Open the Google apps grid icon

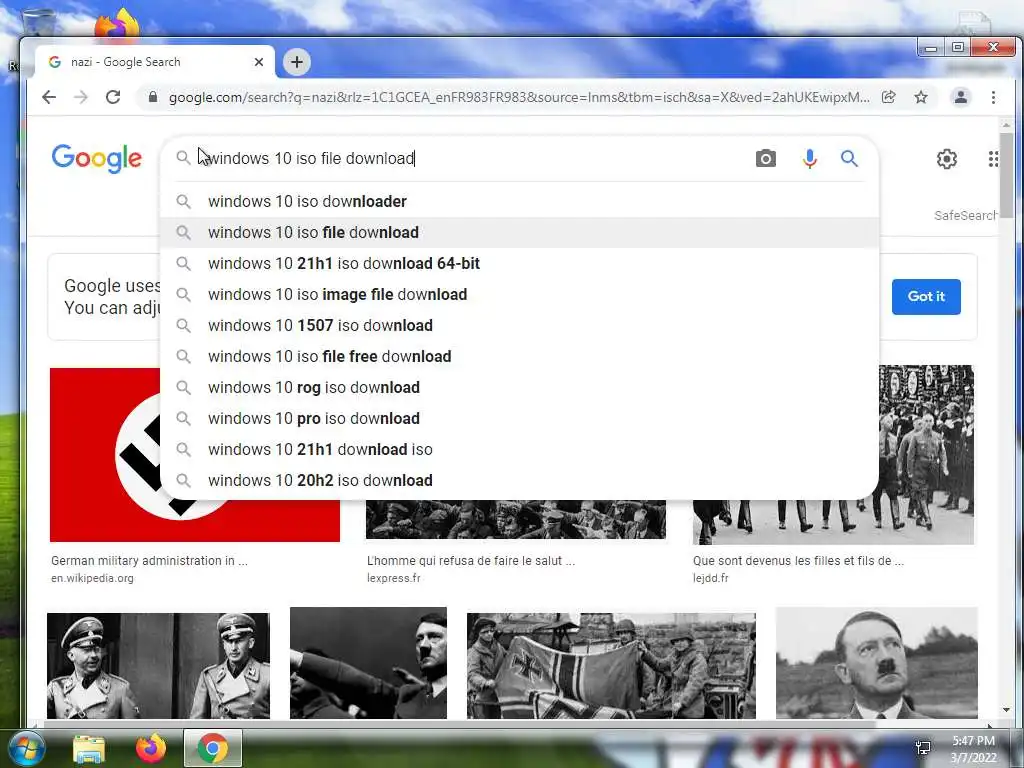tap(993, 159)
